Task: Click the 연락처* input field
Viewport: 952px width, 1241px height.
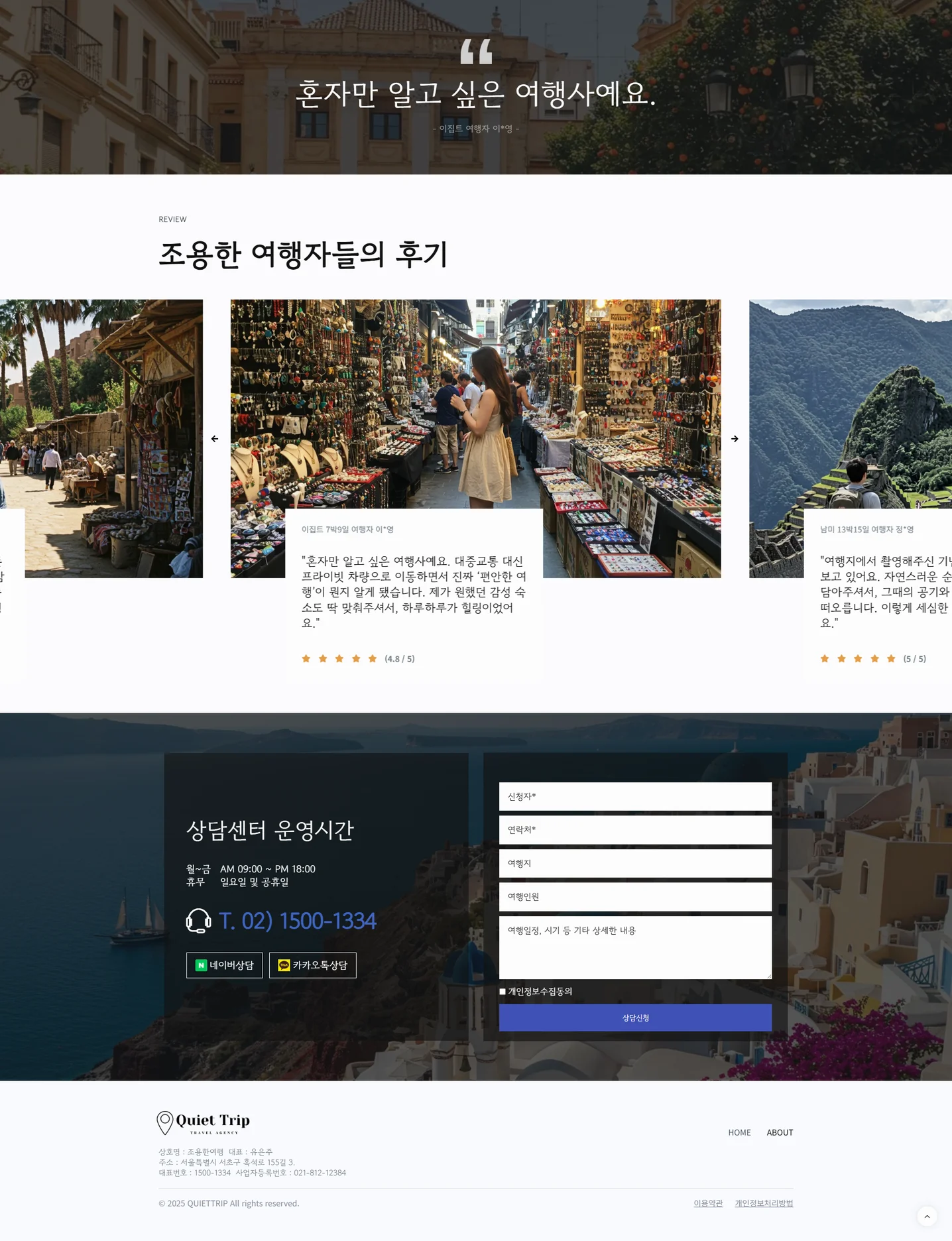Action: (x=635, y=830)
